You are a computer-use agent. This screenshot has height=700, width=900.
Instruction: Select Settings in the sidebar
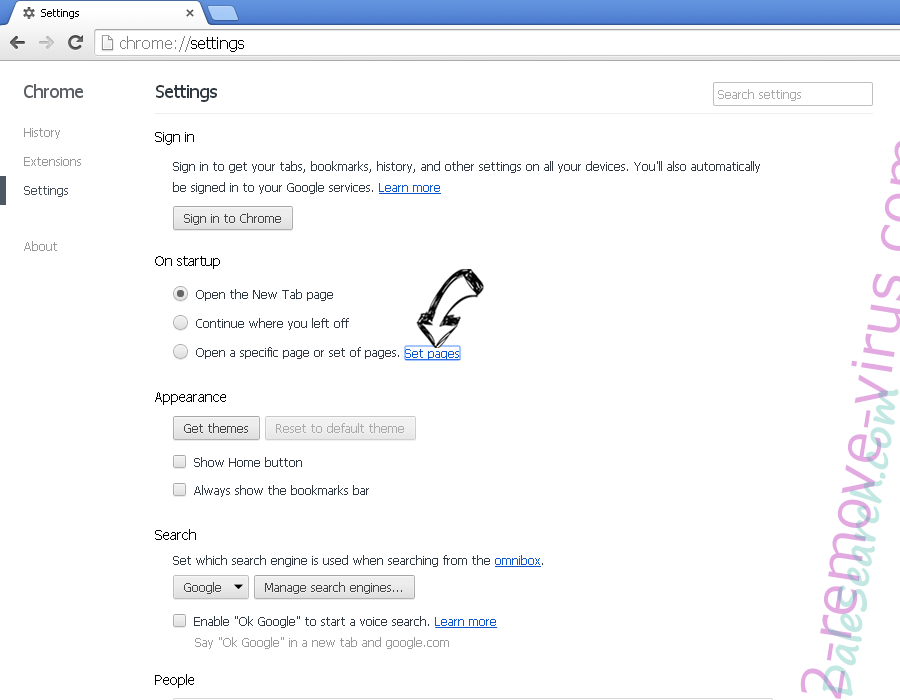[x=46, y=190]
